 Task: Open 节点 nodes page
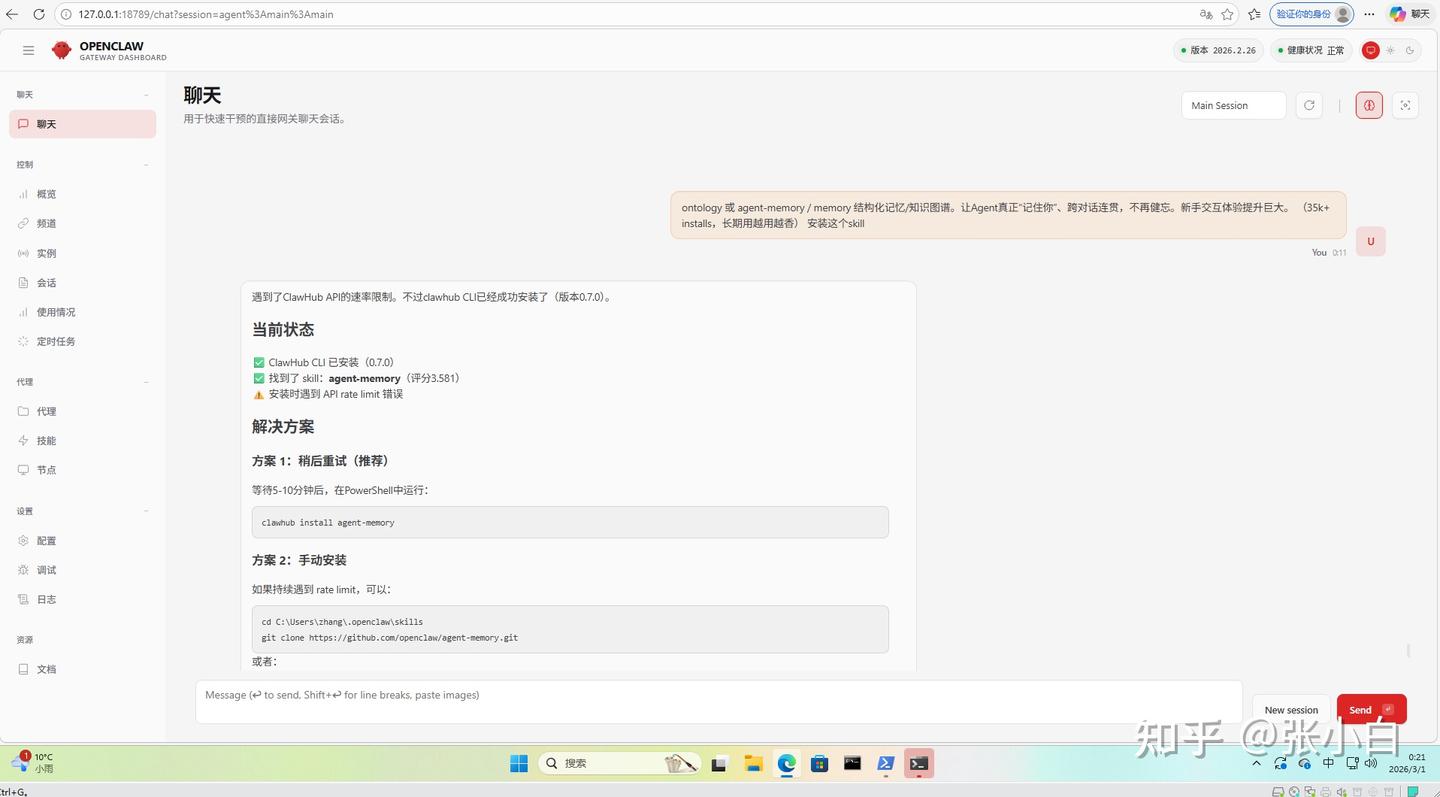click(x=82, y=470)
